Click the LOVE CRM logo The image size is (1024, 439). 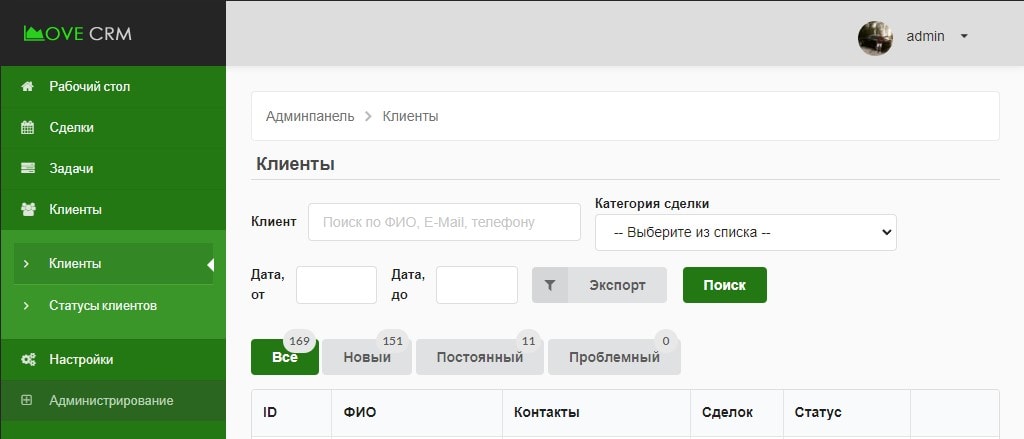coord(78,33)
